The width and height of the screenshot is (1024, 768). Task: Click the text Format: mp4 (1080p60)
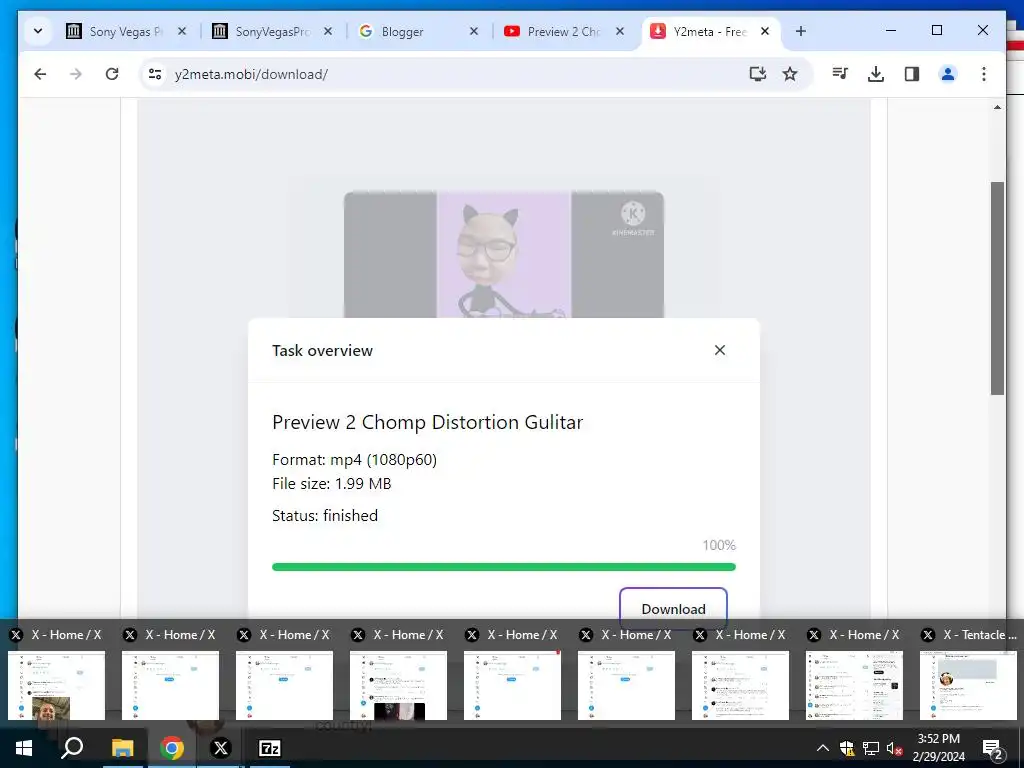pyautogui.click(x=355, y=460)
